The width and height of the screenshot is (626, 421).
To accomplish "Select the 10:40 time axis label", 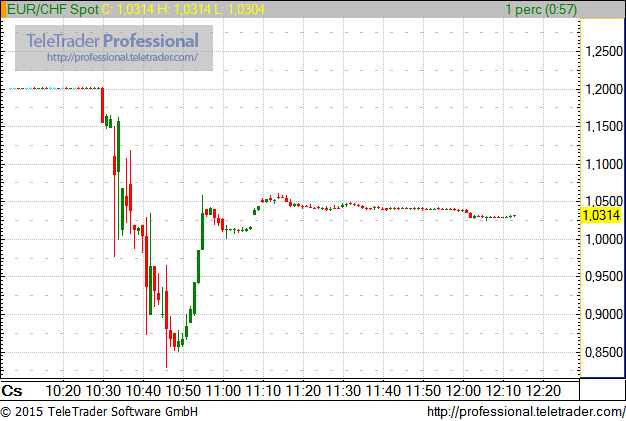I will 143,391.
